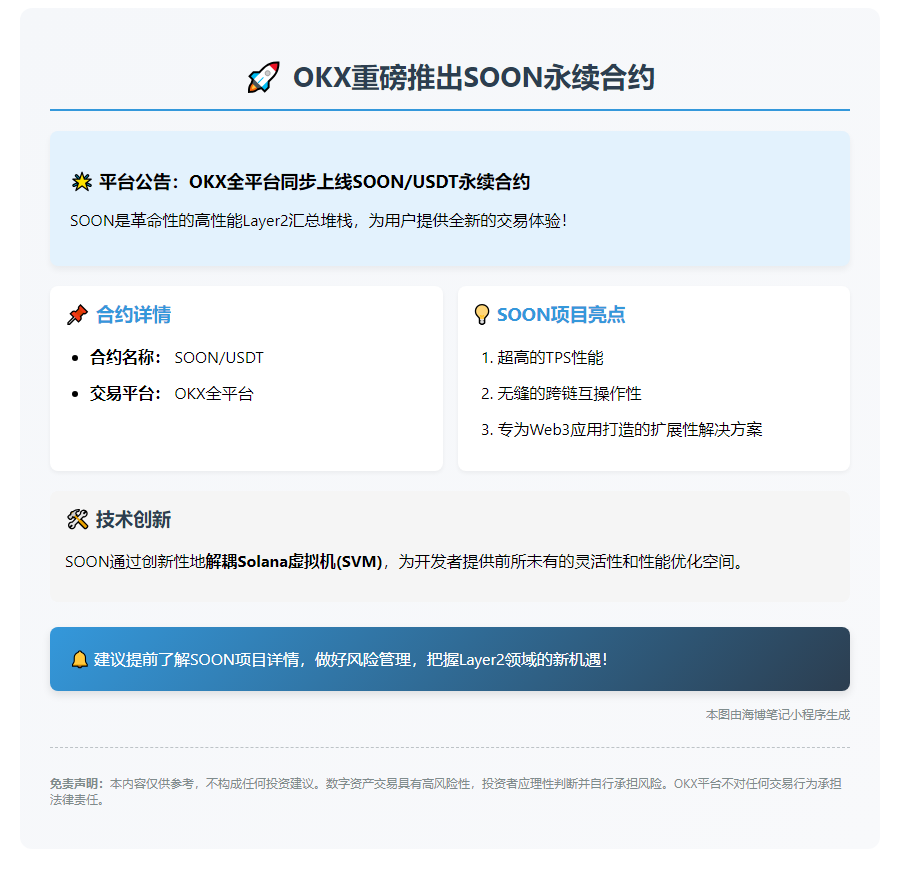This screenshot has width=900, height=880.
Task: Click the 交易平台 label
Action: (126, 394)
